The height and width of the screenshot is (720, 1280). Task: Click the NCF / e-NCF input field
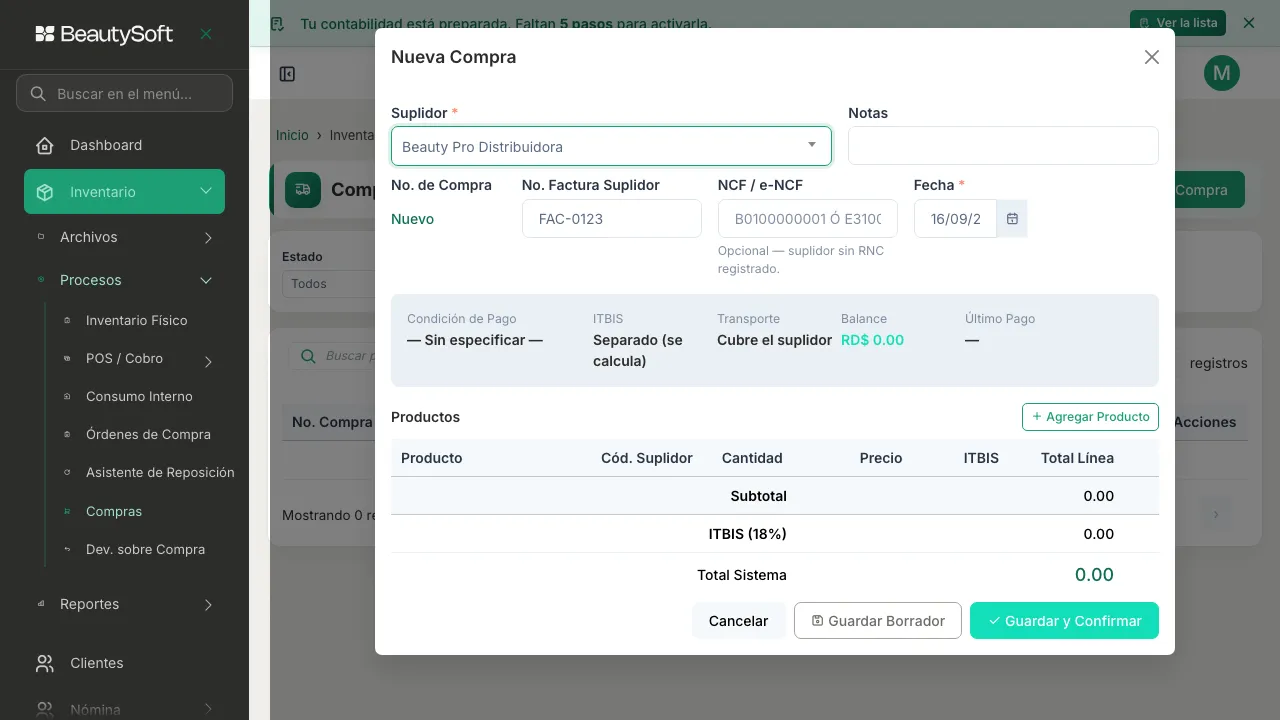[x=808, y=219]
